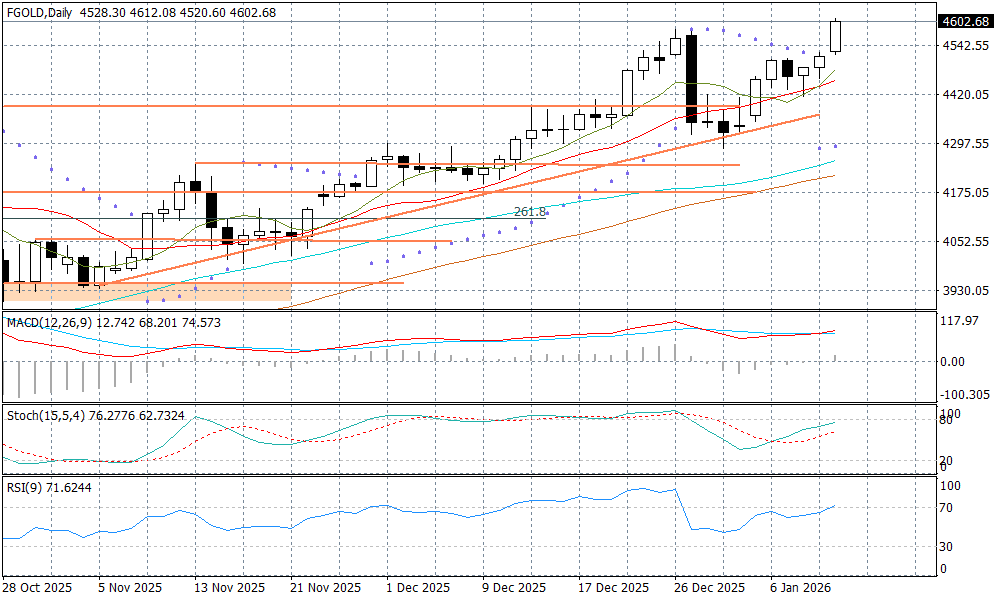Viewport: 1000px width, 600px height.
Task: Click the shaded orange rectangle zone
Action: 147,291
